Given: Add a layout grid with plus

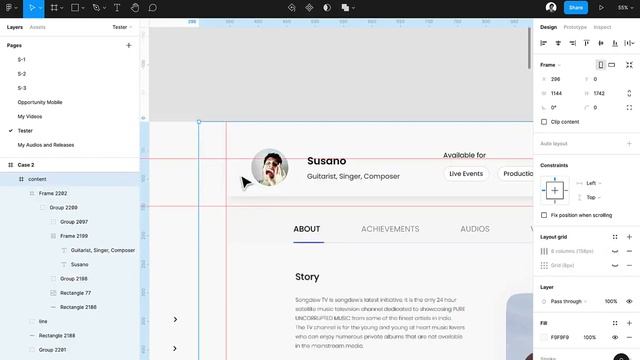Looking at the screenshot, I should [629, 237].
